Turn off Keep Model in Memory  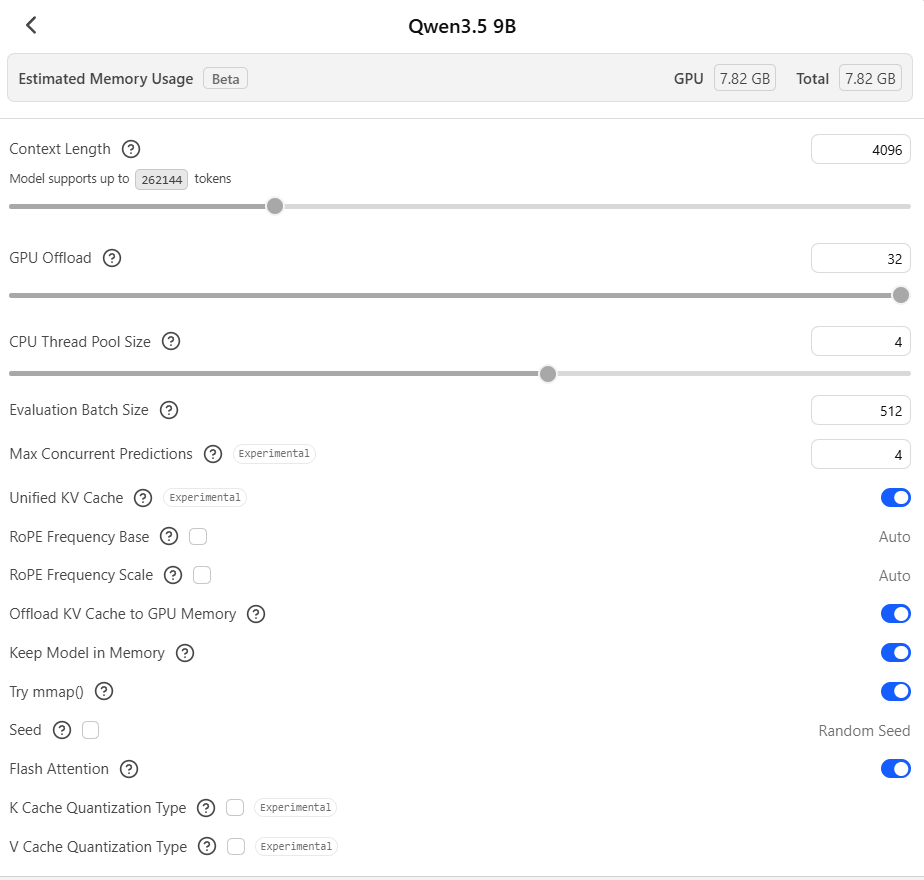point(895,653)
